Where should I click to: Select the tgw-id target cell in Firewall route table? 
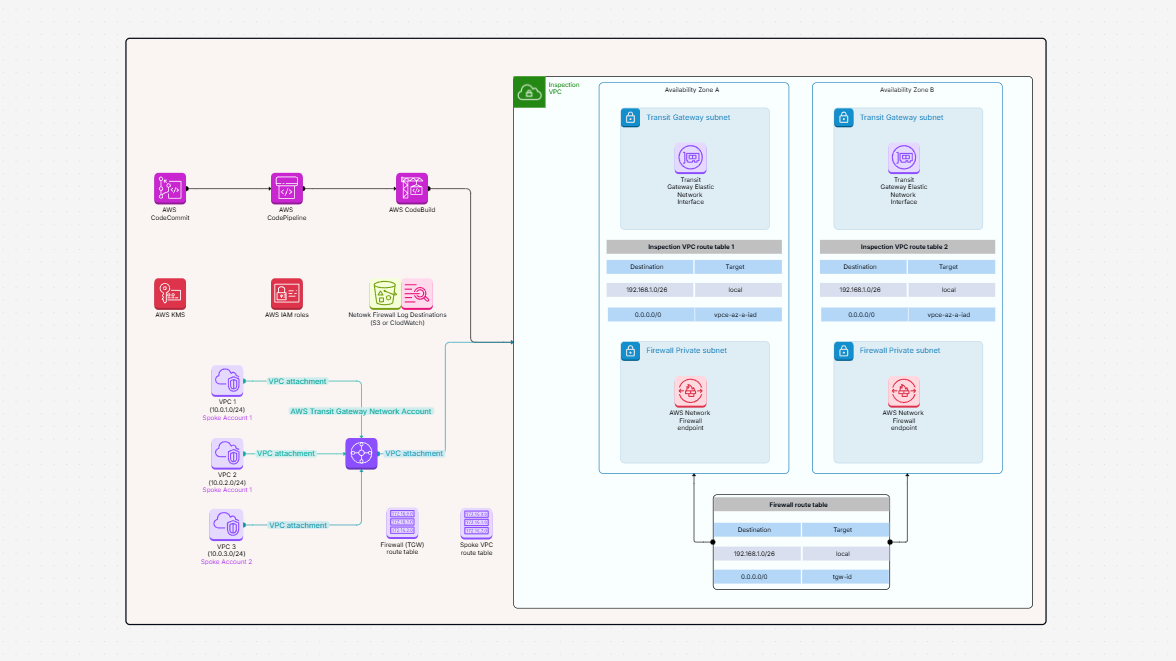pyautogui.click(x=845, y=576)
